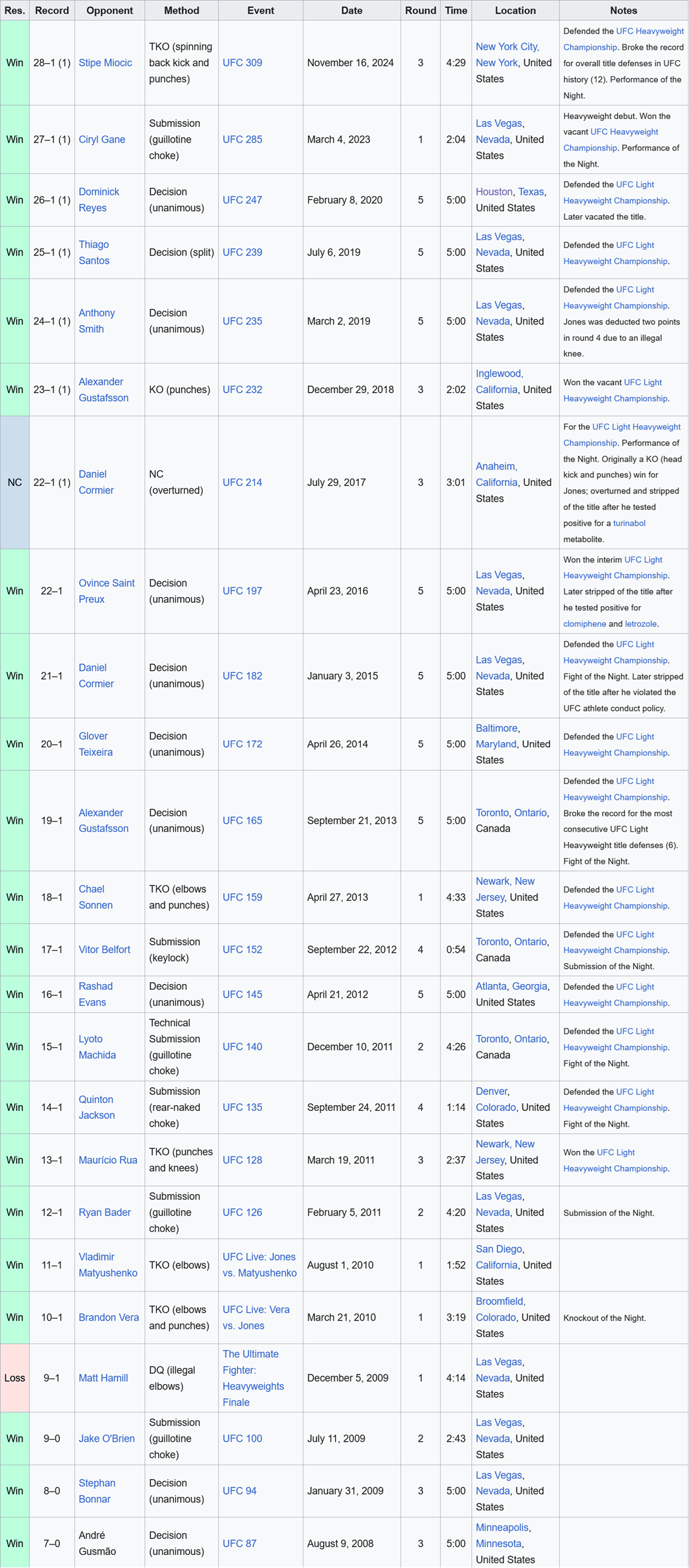
Task: Open the UFC 309 event link
Action: (x=243, y=63)
